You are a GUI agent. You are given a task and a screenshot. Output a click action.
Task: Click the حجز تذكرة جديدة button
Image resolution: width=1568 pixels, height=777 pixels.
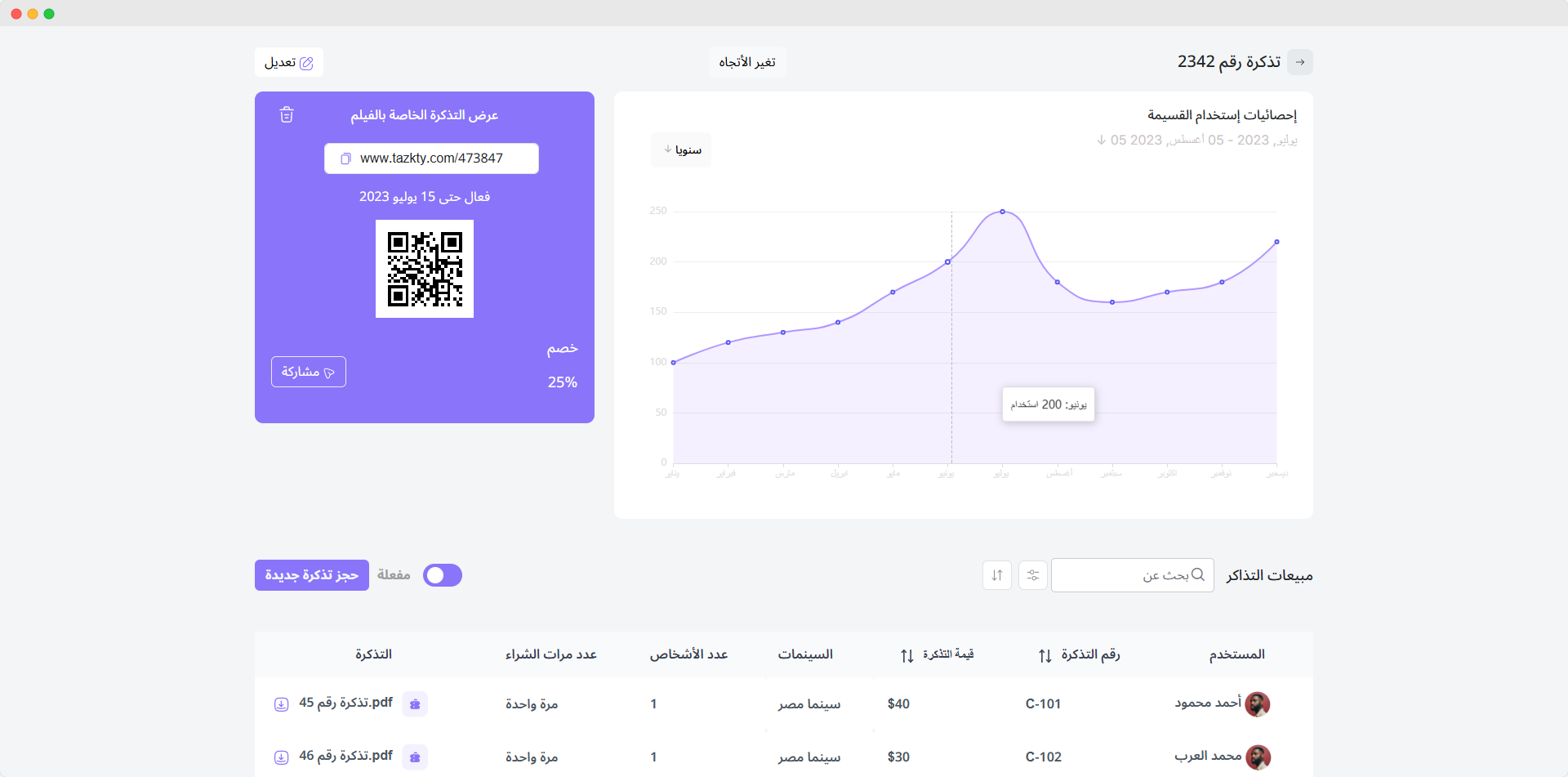312,575
